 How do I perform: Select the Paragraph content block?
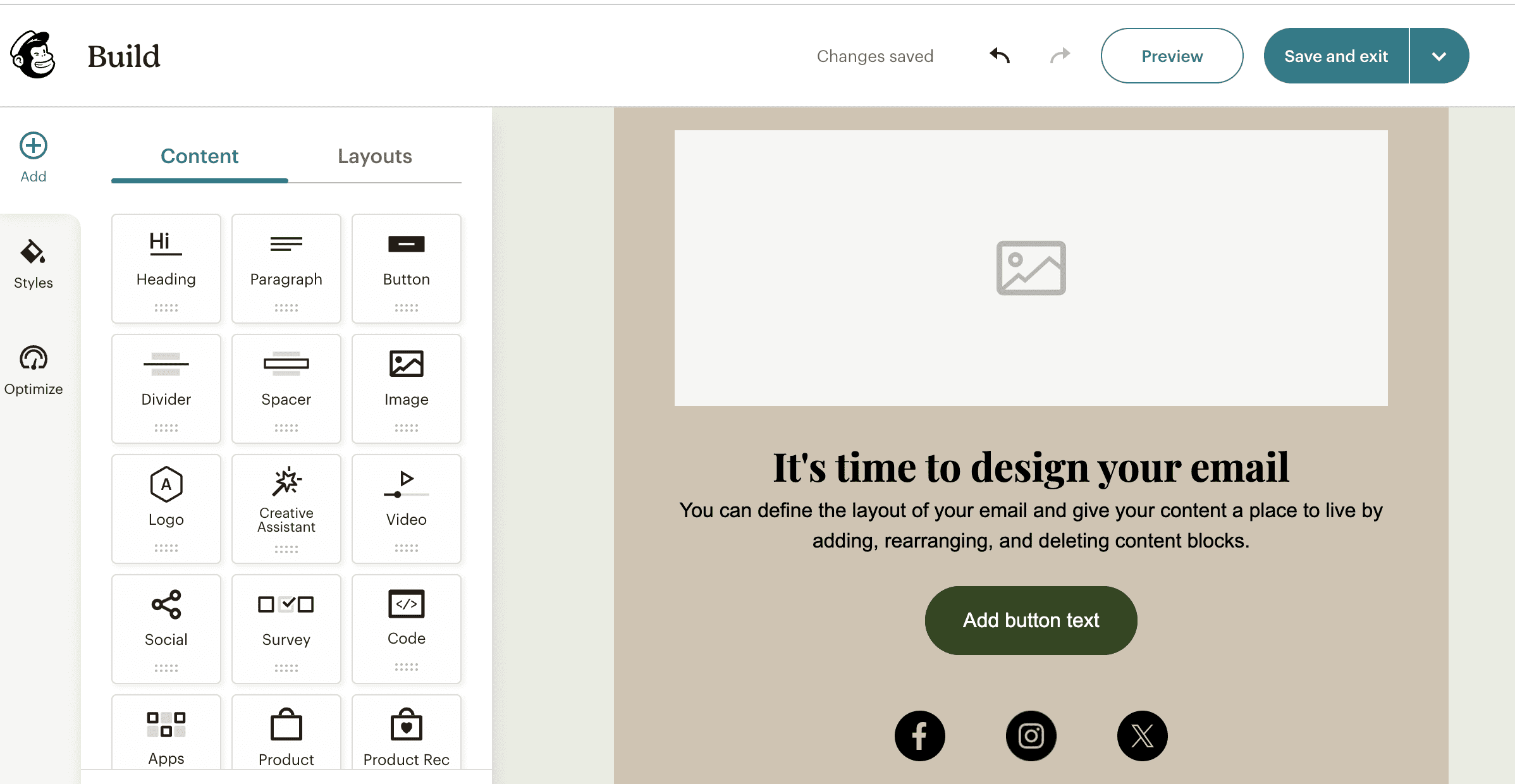286,268
